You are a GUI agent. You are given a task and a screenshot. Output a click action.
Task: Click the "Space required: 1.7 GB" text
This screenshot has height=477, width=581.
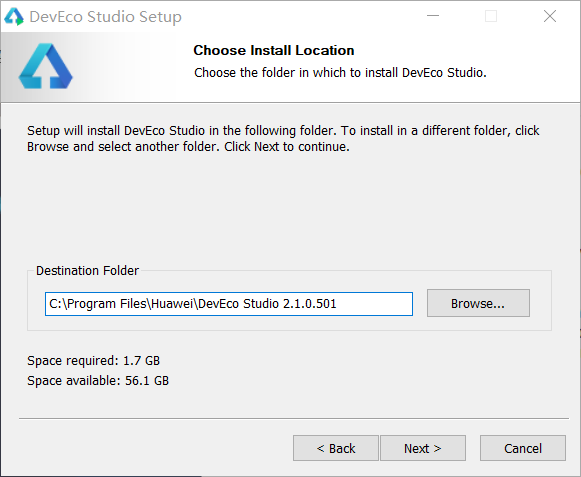click(93, 361)
